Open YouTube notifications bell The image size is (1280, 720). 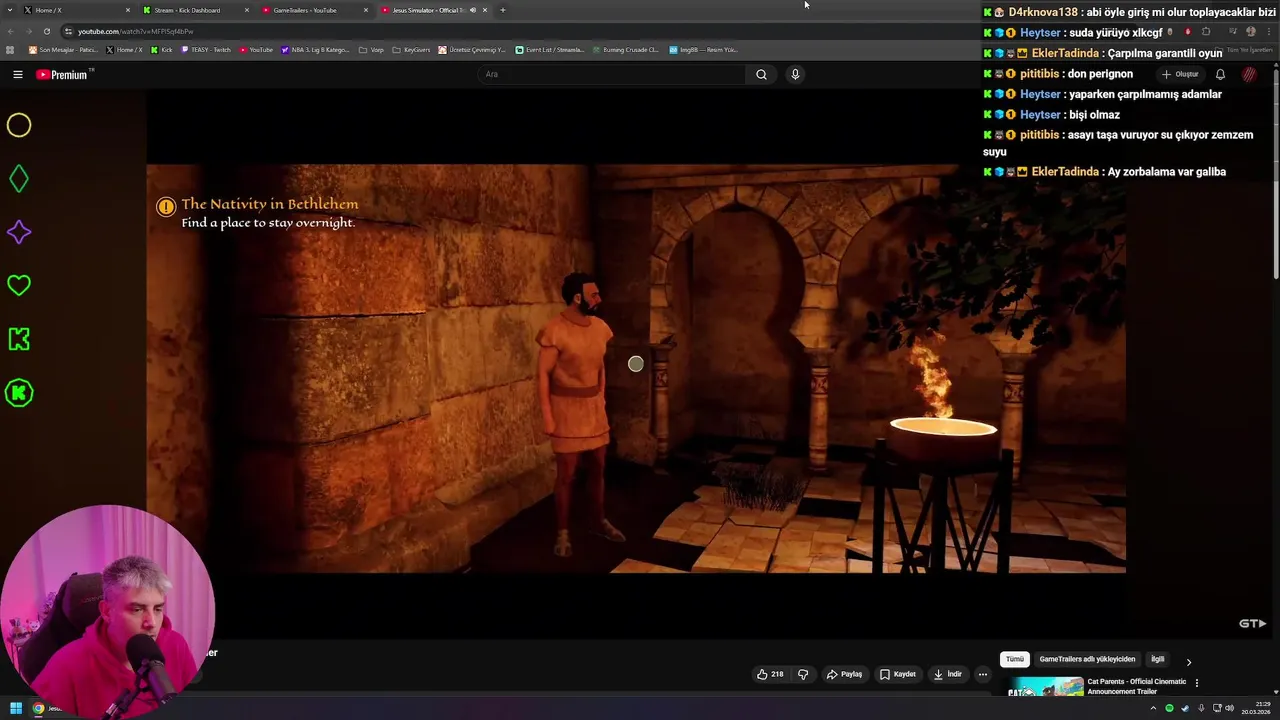[x=1220, y=74]
